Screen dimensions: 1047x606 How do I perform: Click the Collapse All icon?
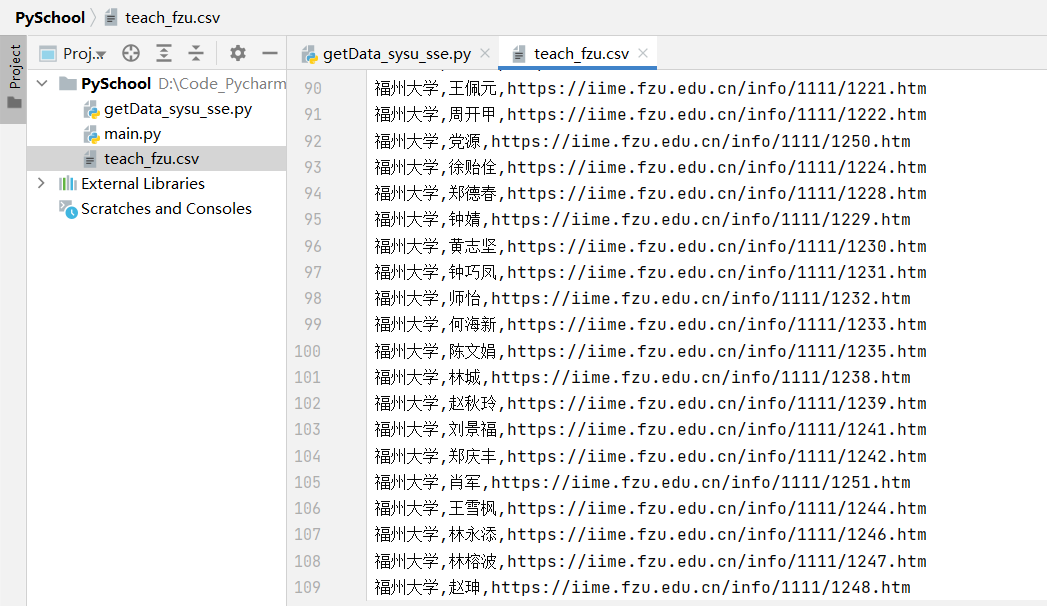196,53
